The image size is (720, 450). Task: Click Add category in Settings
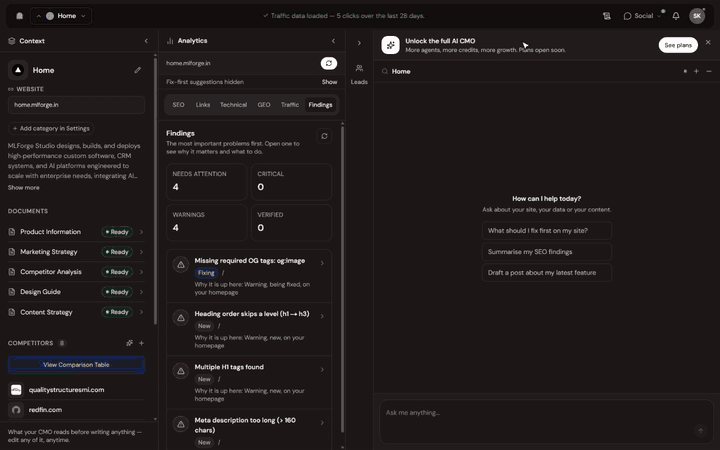[51, 129]
